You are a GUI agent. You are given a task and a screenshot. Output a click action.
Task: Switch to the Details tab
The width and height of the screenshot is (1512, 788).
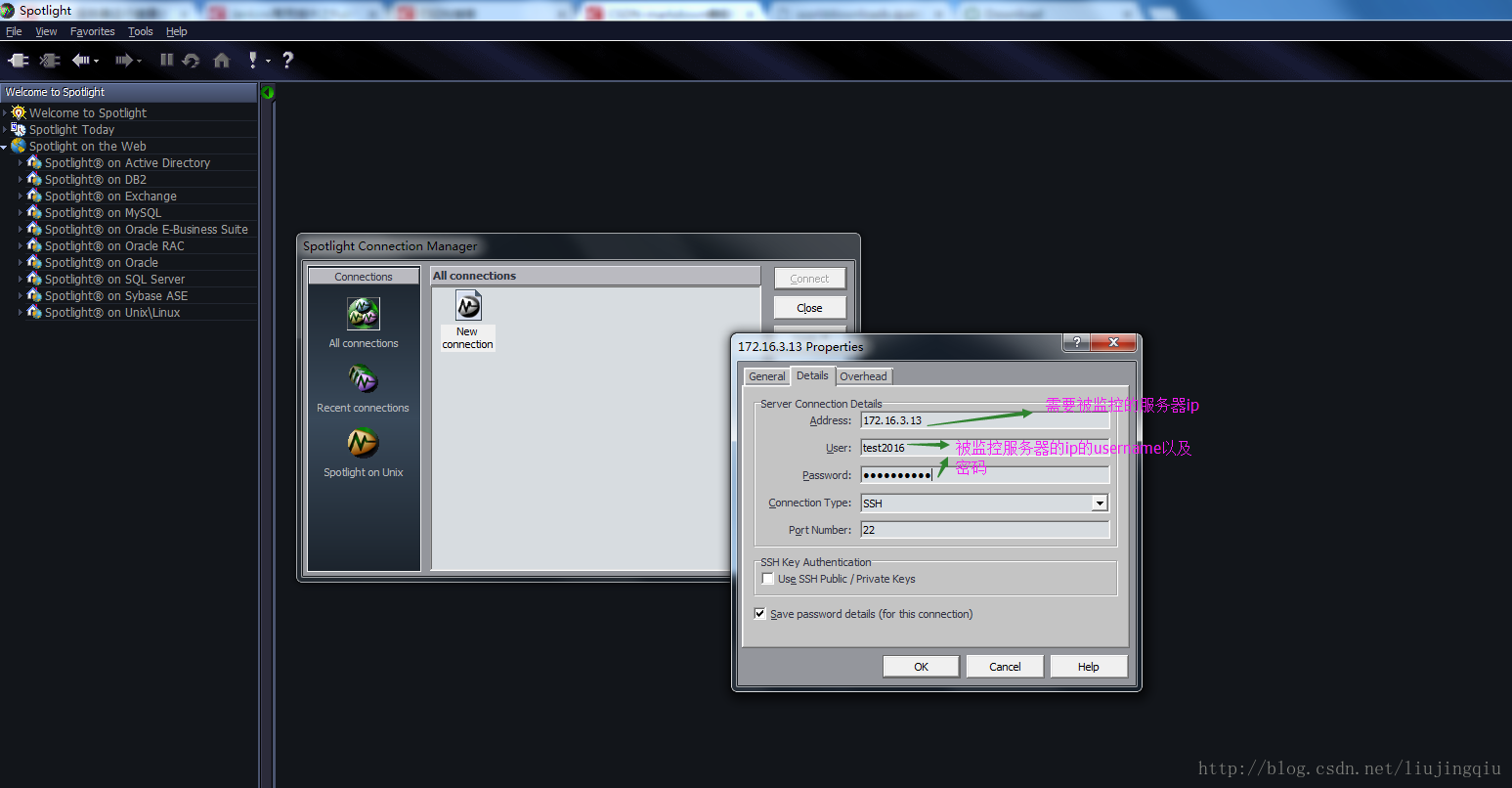(812, 375)
